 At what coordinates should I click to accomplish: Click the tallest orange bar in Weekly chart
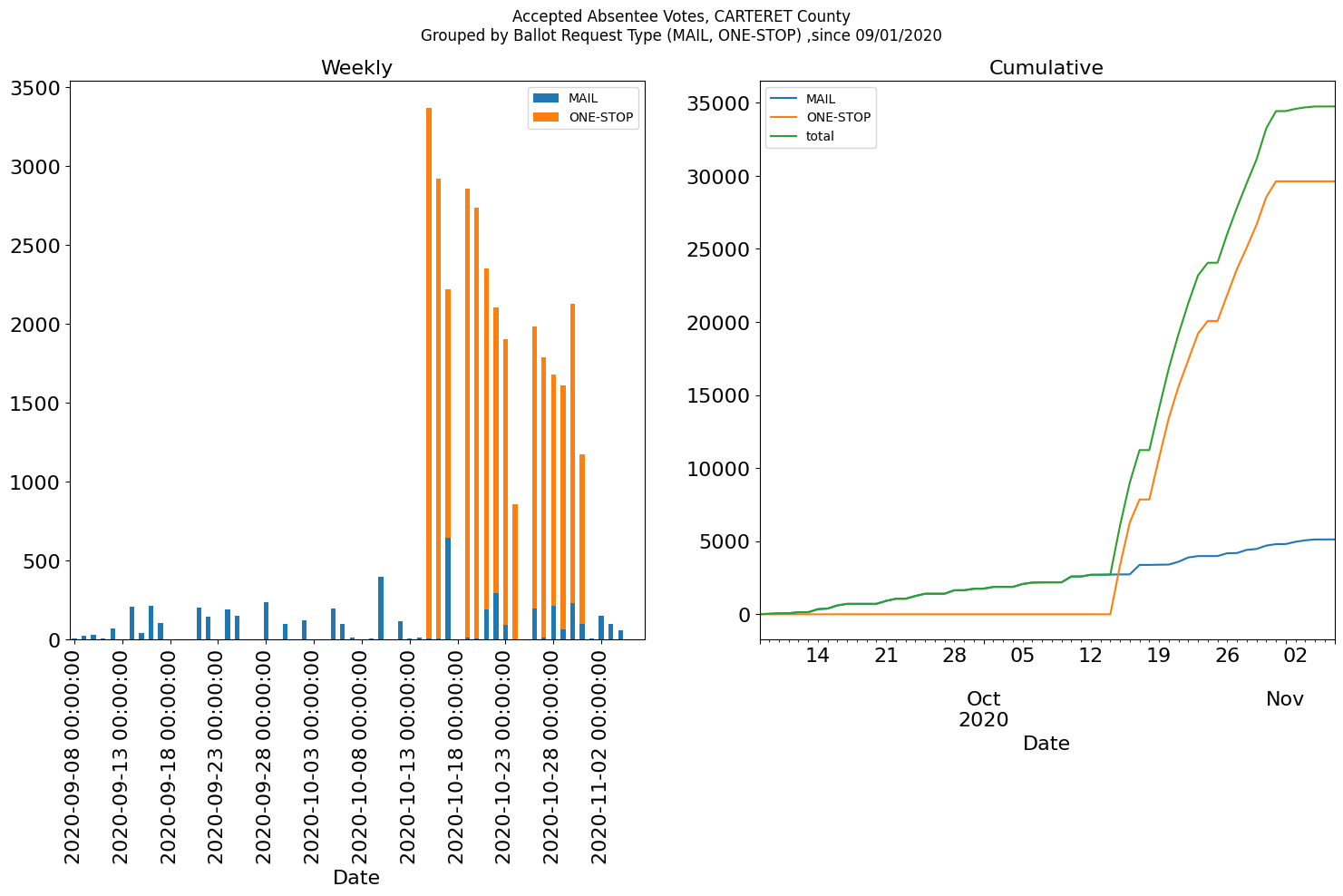click(x=429, y=374)
